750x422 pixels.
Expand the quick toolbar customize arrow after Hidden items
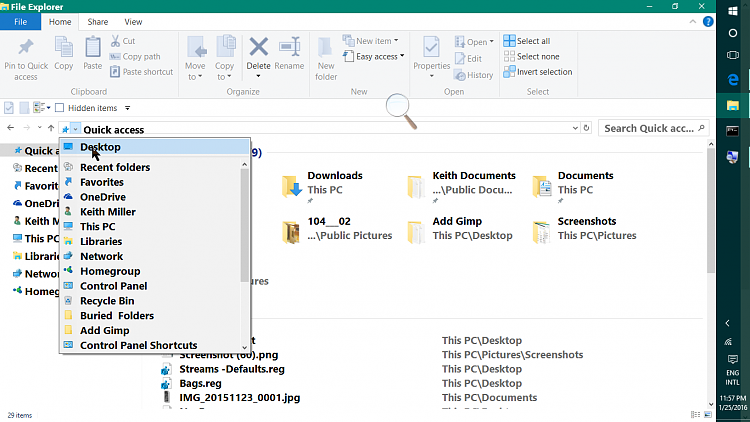[128, 108]
